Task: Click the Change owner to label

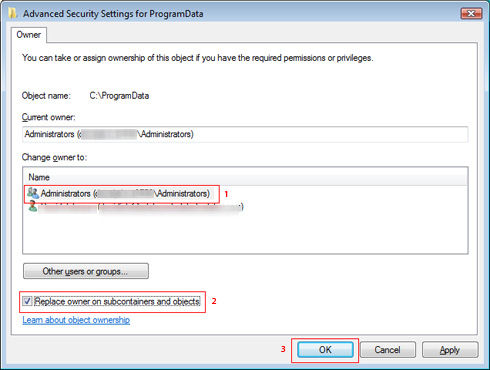Action: (x=54, y=157)
